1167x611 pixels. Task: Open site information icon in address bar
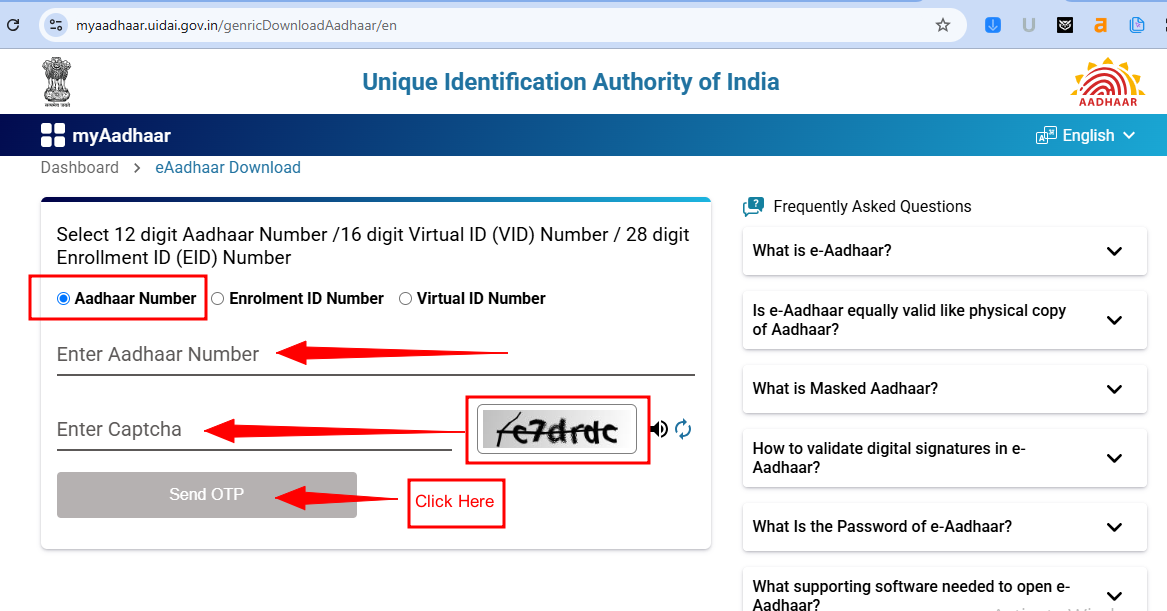click(x=56, y=25)
